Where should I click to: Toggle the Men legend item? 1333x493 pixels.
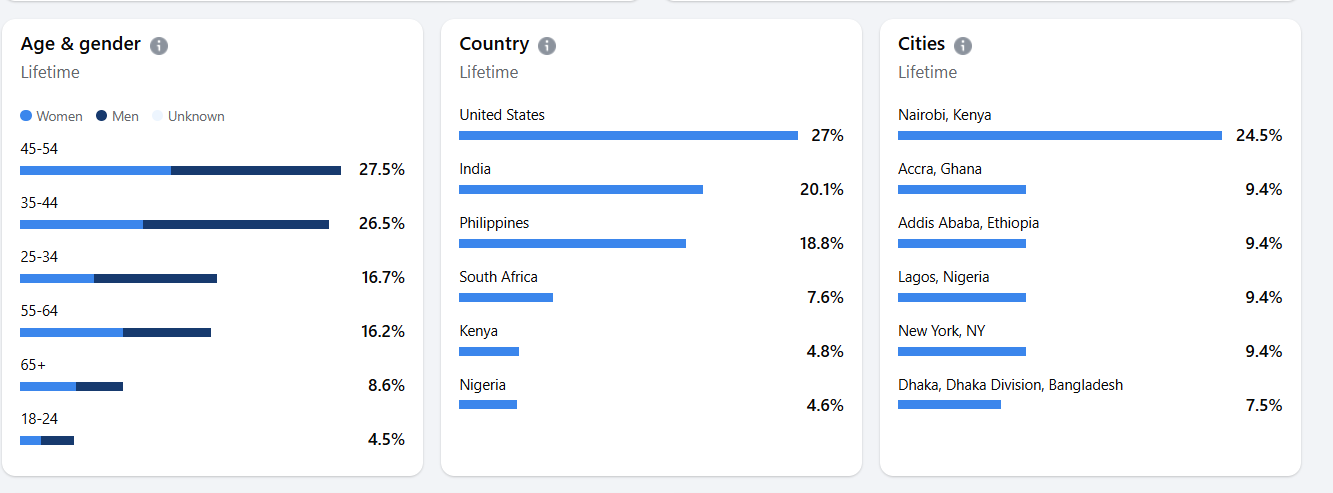coord(118,116)
